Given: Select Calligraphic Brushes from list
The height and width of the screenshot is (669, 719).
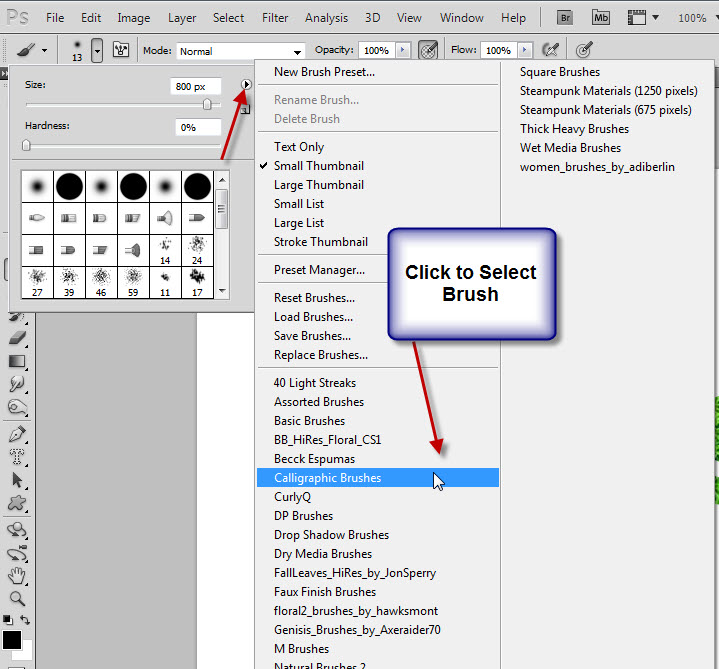Looking at the screenshot, I should [378, 478].
